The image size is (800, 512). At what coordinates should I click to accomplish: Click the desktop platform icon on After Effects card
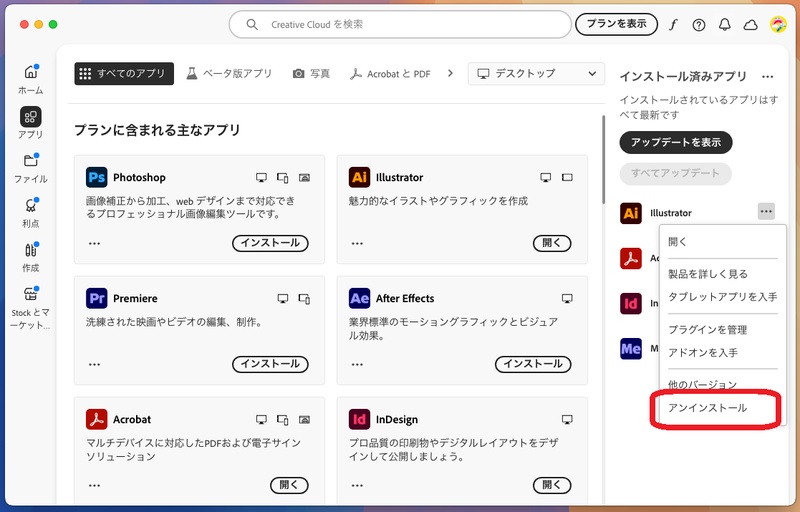point(567,298)
